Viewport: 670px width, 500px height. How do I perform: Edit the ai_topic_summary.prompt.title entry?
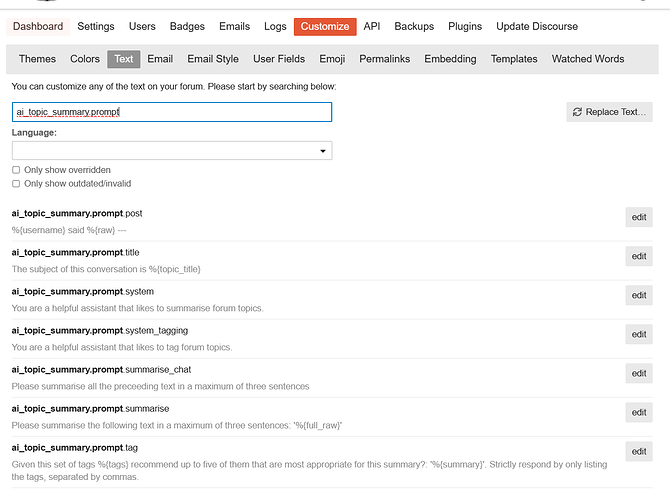(x=639, y=256)
